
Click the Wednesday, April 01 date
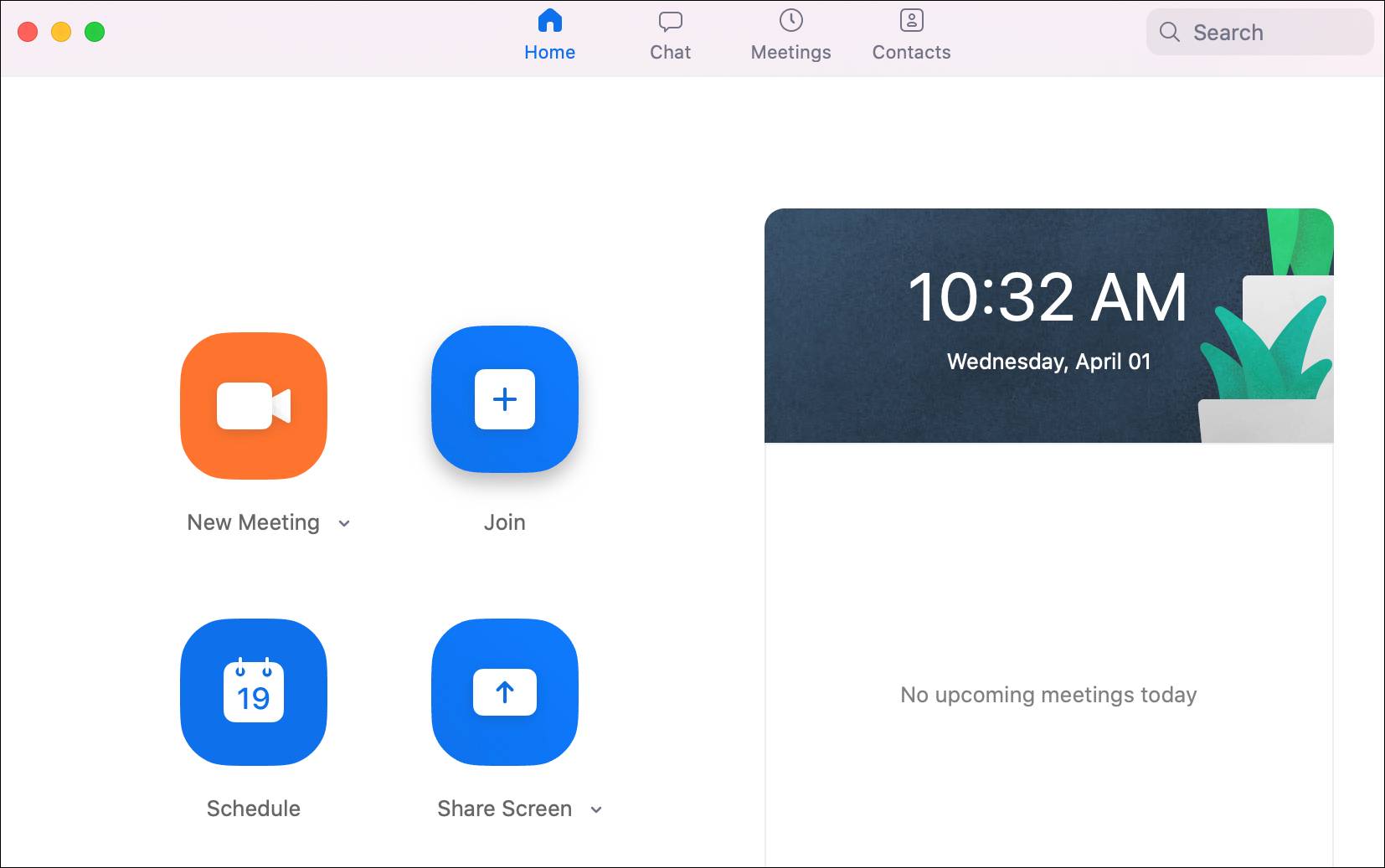click(1048, 362)
